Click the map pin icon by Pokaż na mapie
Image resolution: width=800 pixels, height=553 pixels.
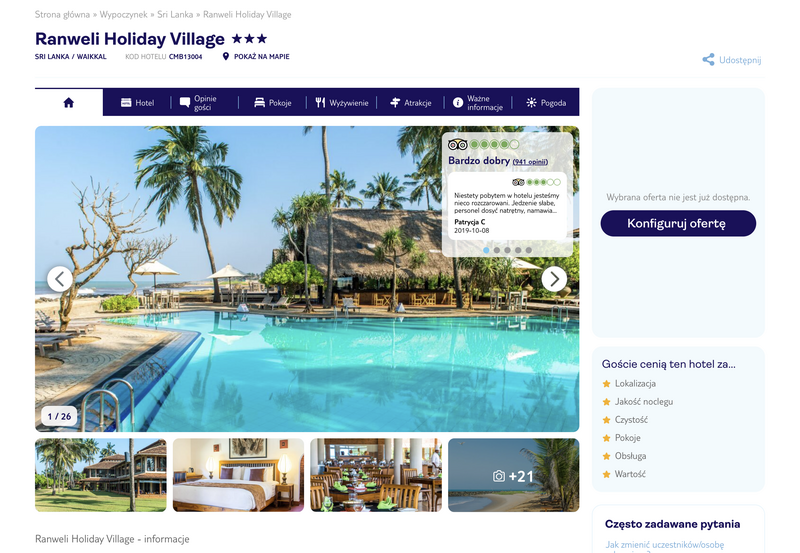click(226, 57)
